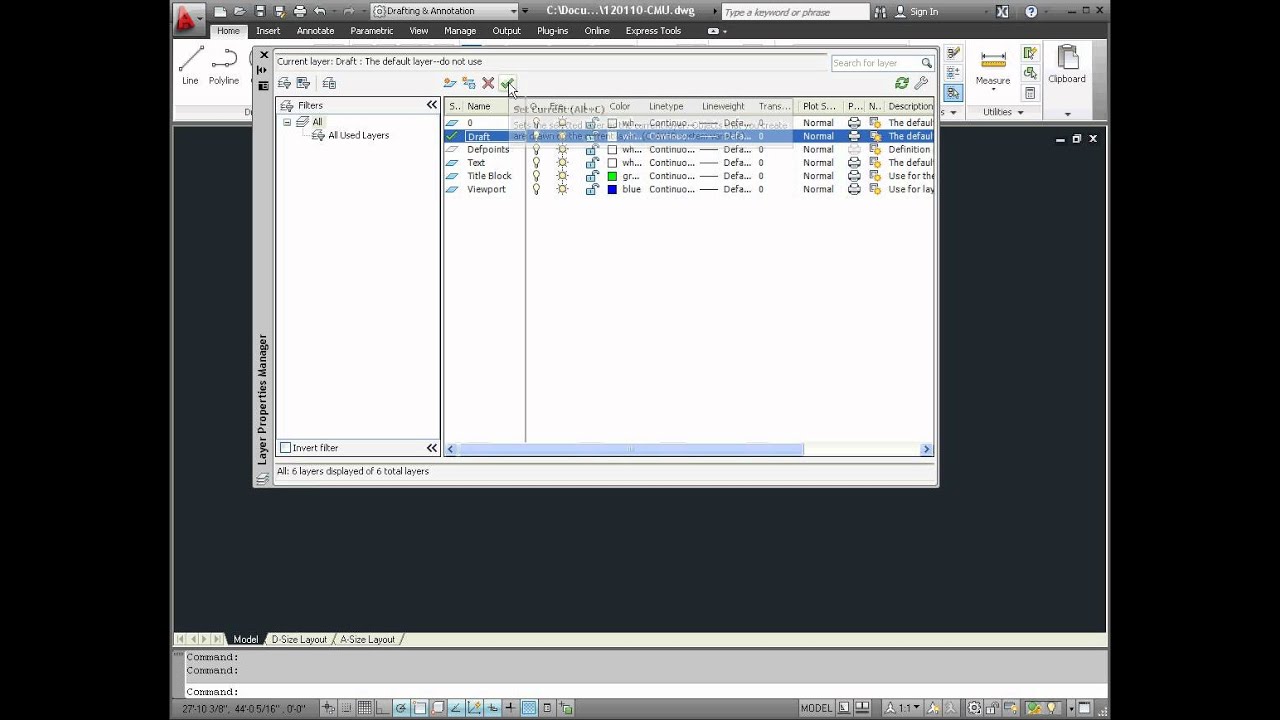This screenshot has width=1280, height=720.
Task: Click the Sign In button
Action: [x=917, y=12]
